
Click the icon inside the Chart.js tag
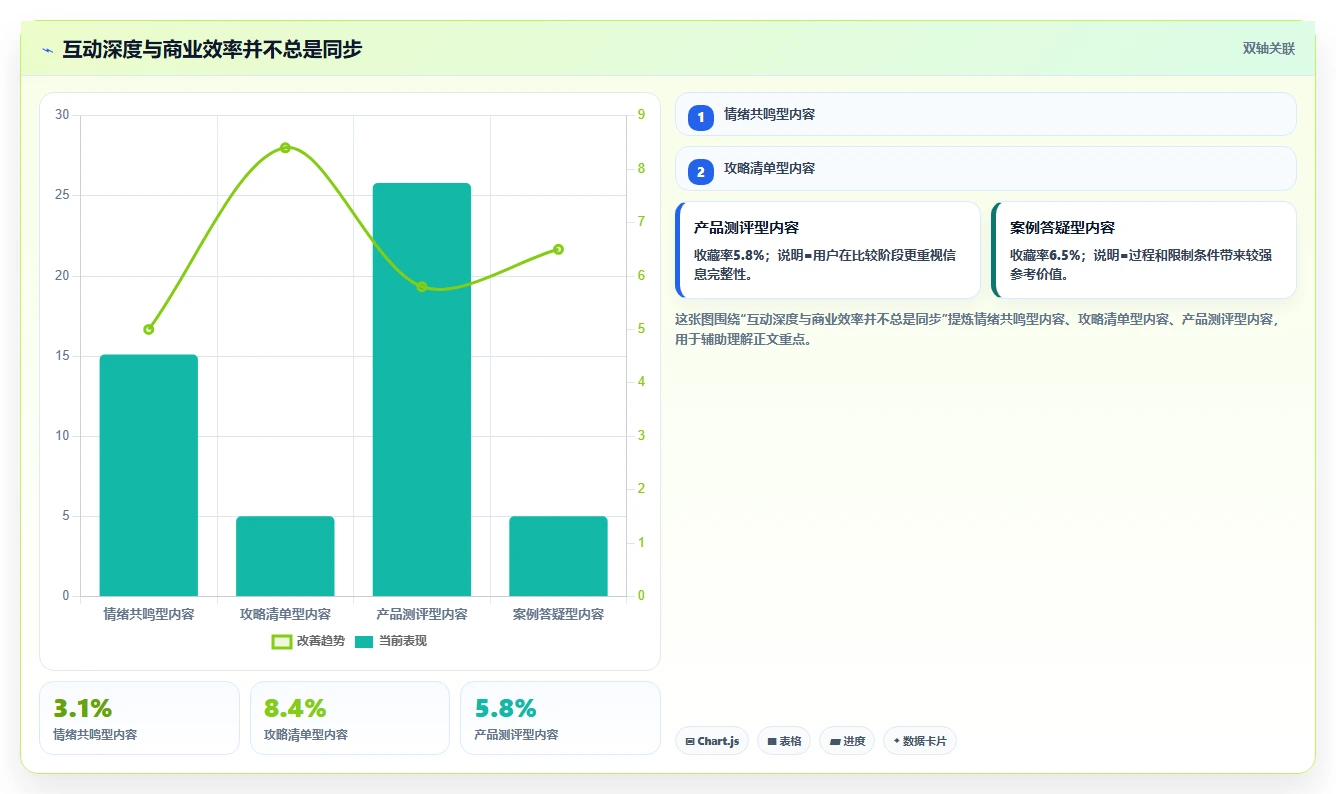(x=690, y=741)
